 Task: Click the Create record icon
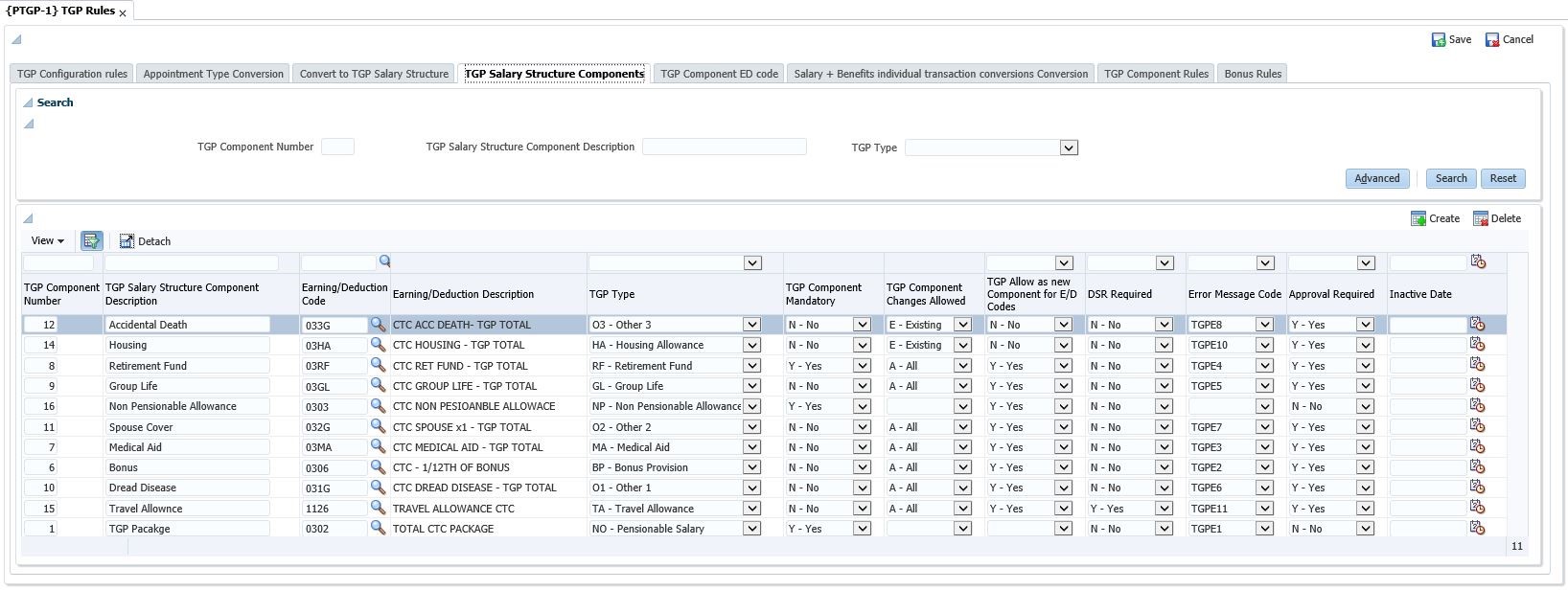1418,219
